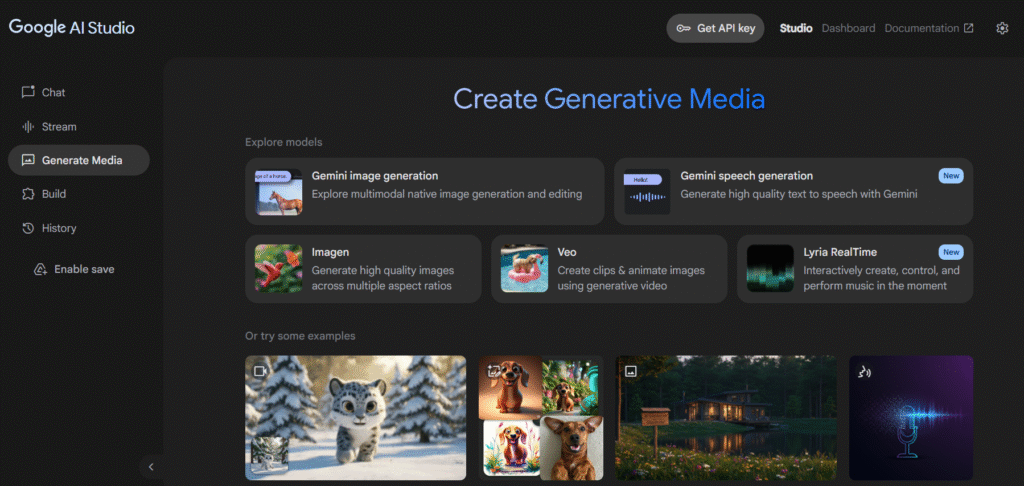Click the dog in pool thumbnail for Veo

[x=524, y=268]
